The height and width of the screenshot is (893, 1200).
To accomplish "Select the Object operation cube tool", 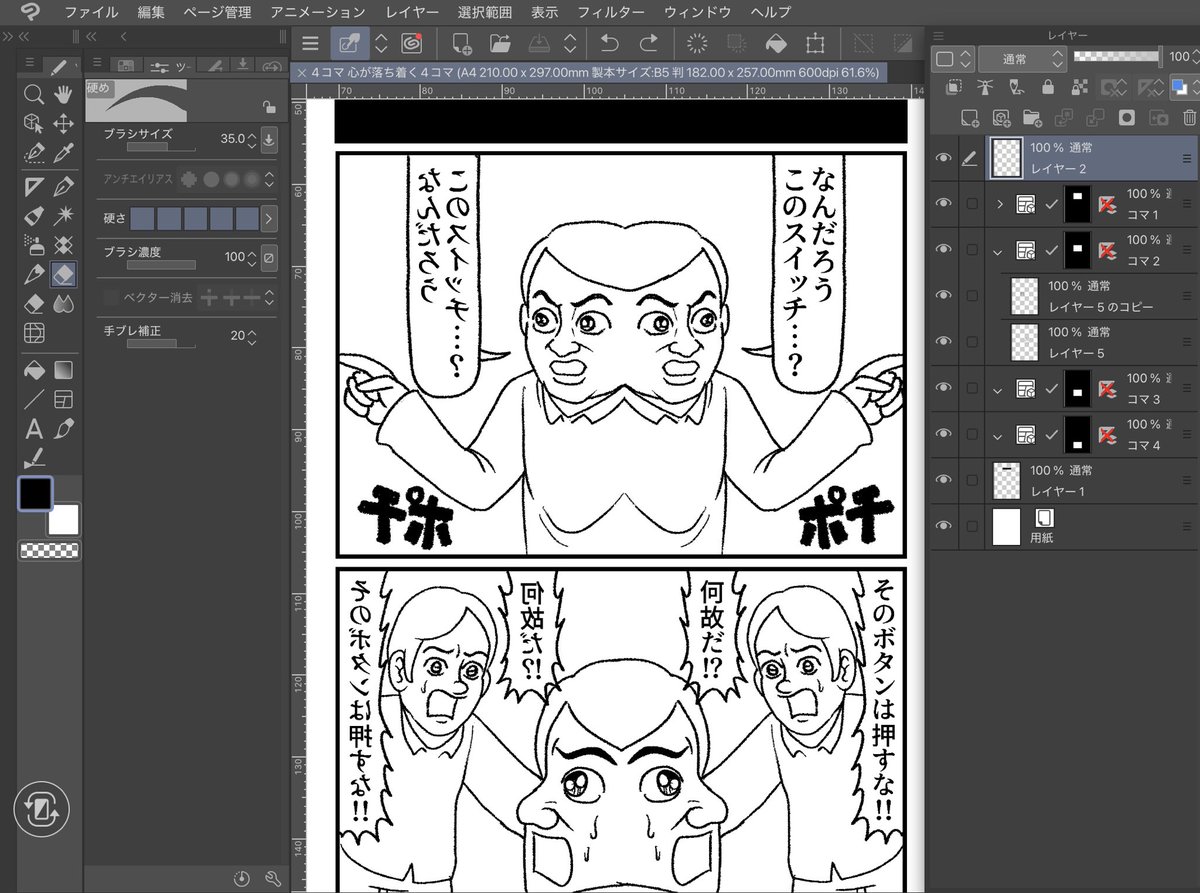I will click(x=34, y=123).
